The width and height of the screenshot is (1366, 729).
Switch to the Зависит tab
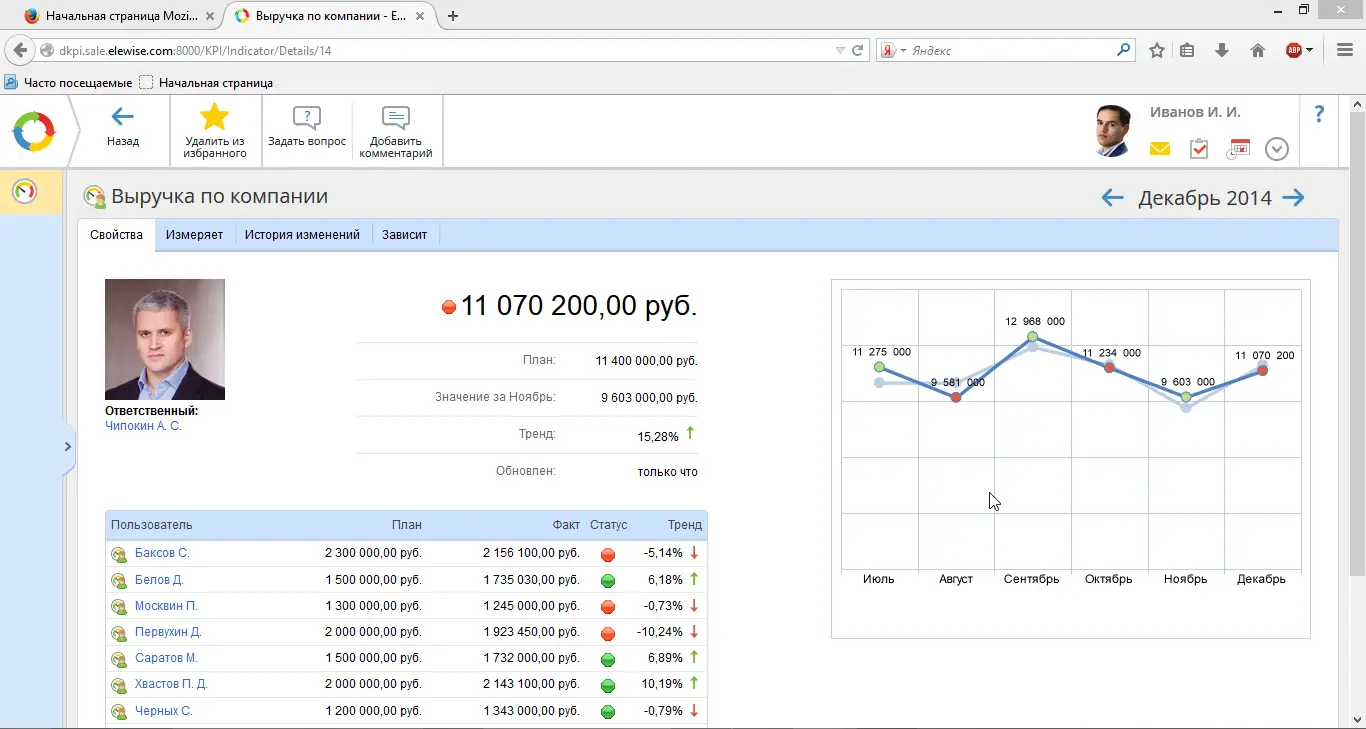coord(404,235)
